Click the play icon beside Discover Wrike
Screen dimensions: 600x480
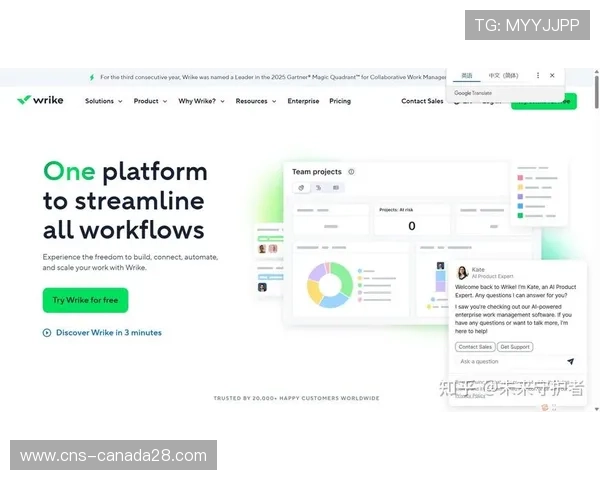click(47, 333)
